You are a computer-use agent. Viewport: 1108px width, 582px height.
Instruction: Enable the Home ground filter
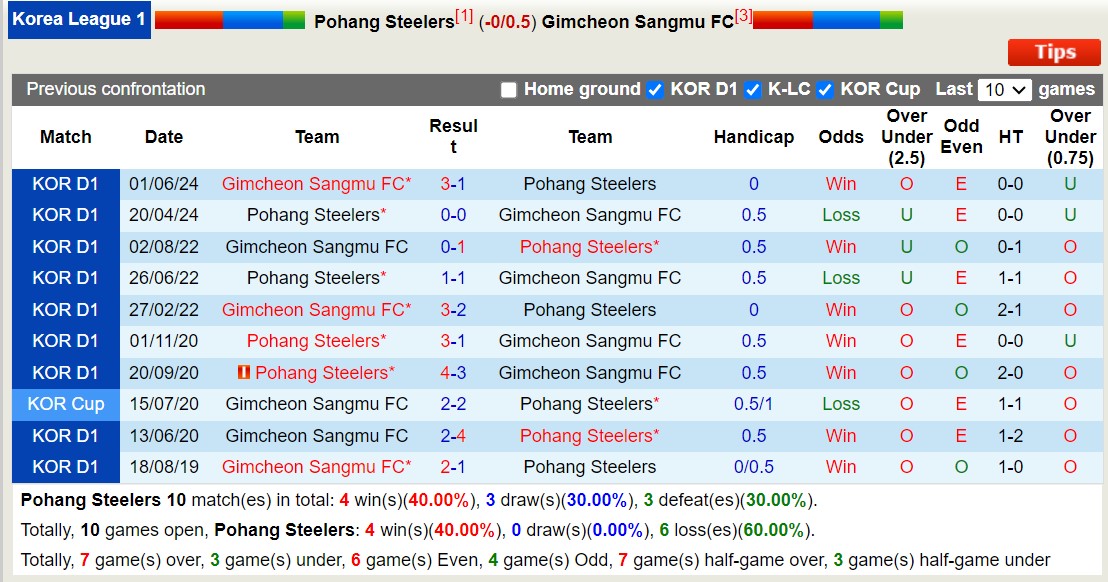tap(508, 89)
